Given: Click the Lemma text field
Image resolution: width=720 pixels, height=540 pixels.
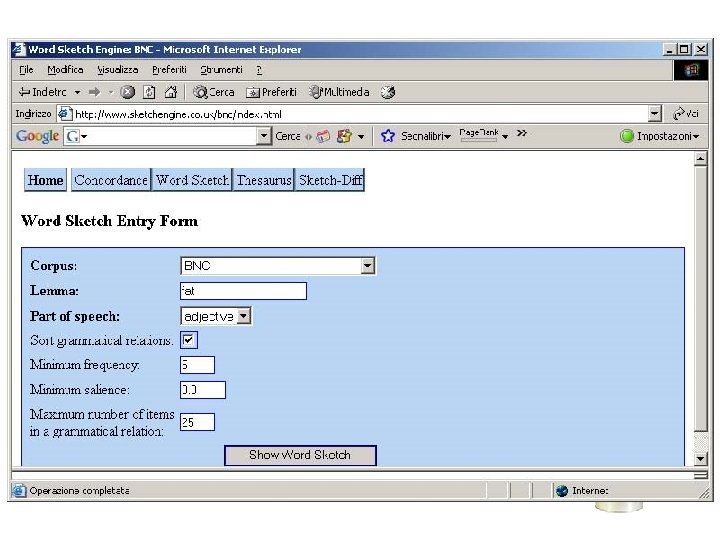Looking at the screenshot, I should coord(243,291).
